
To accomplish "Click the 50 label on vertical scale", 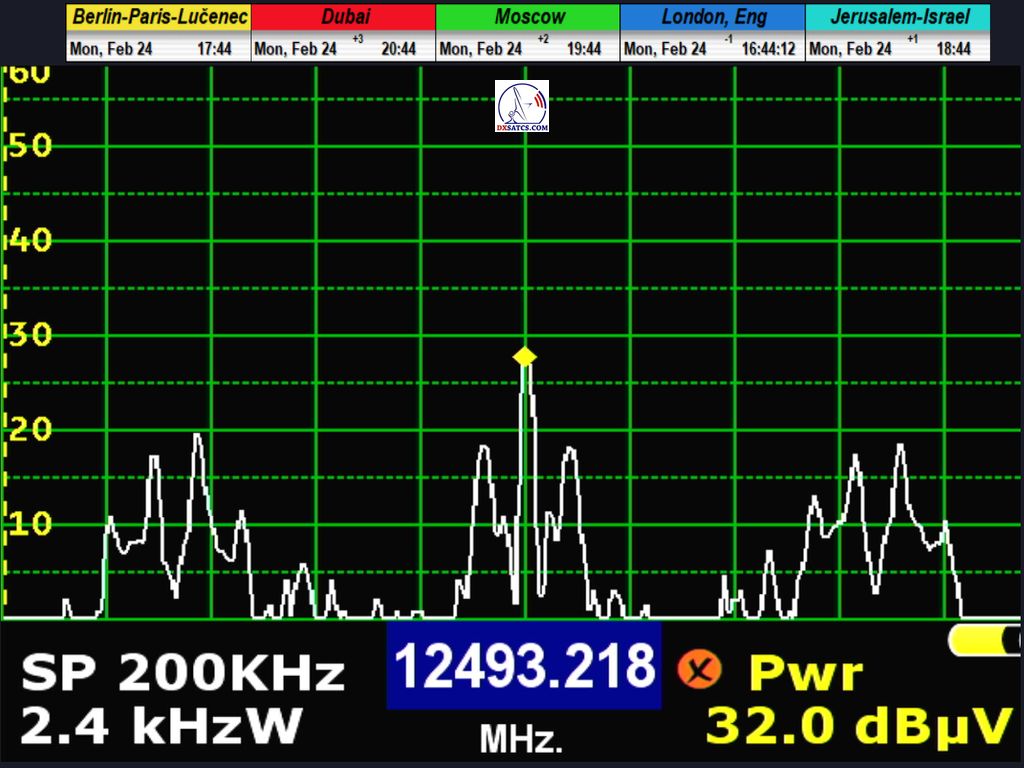I will (x=31, y=146).
